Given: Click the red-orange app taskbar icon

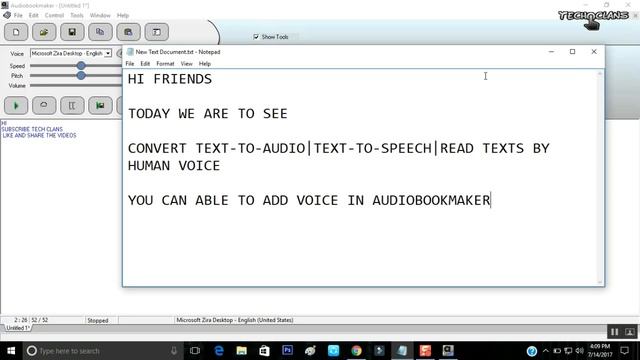Looking at the screenshot, I should 425,351.
